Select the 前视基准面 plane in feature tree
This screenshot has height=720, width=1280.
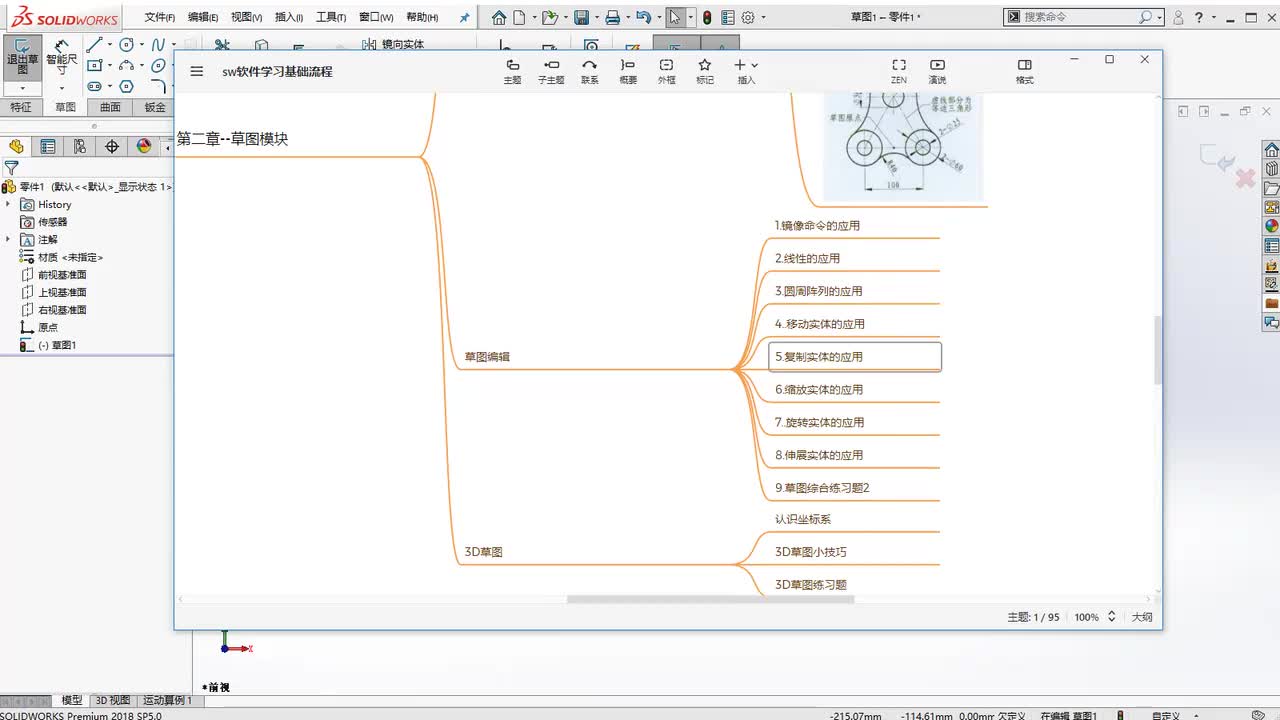[x=62, y=275]
